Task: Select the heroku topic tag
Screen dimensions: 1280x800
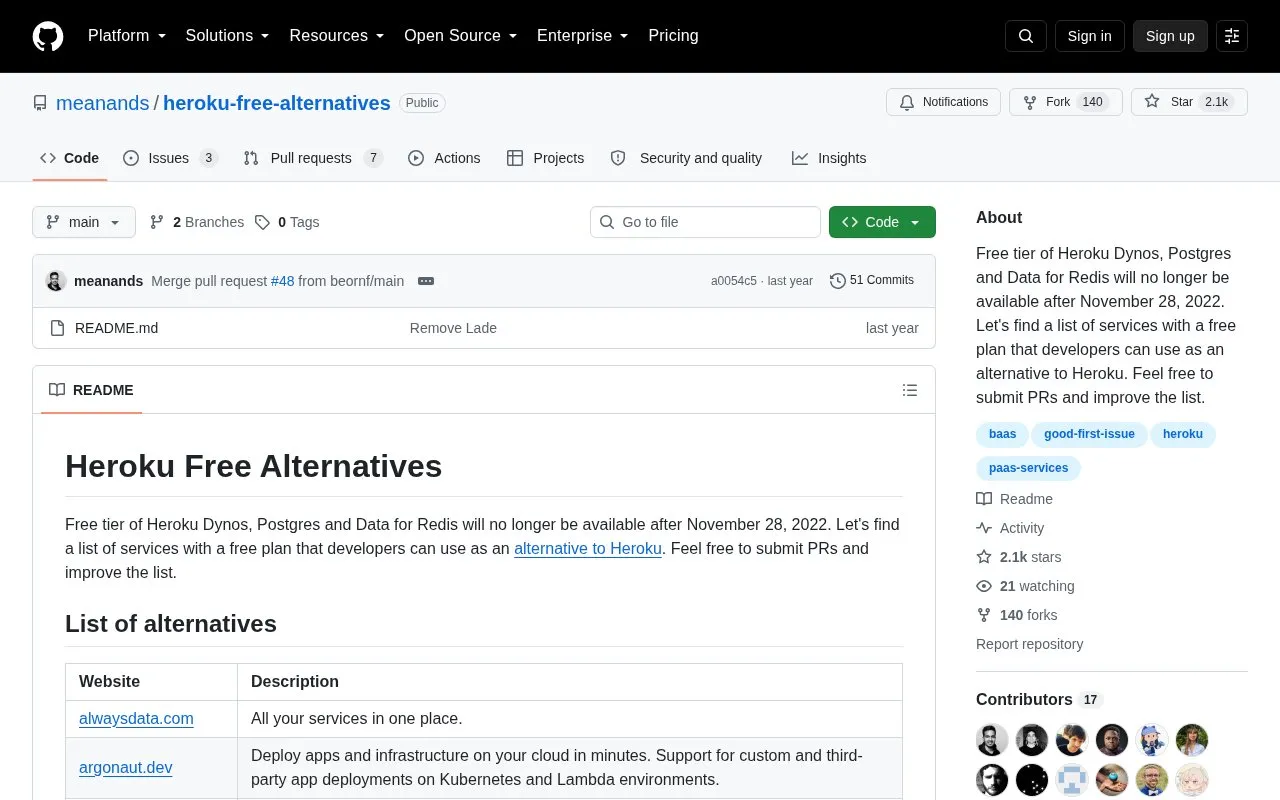Action: point(1183,434)
